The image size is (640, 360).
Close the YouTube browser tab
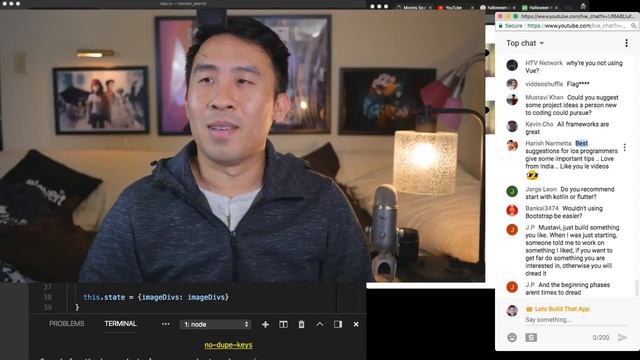pos(472,8)
